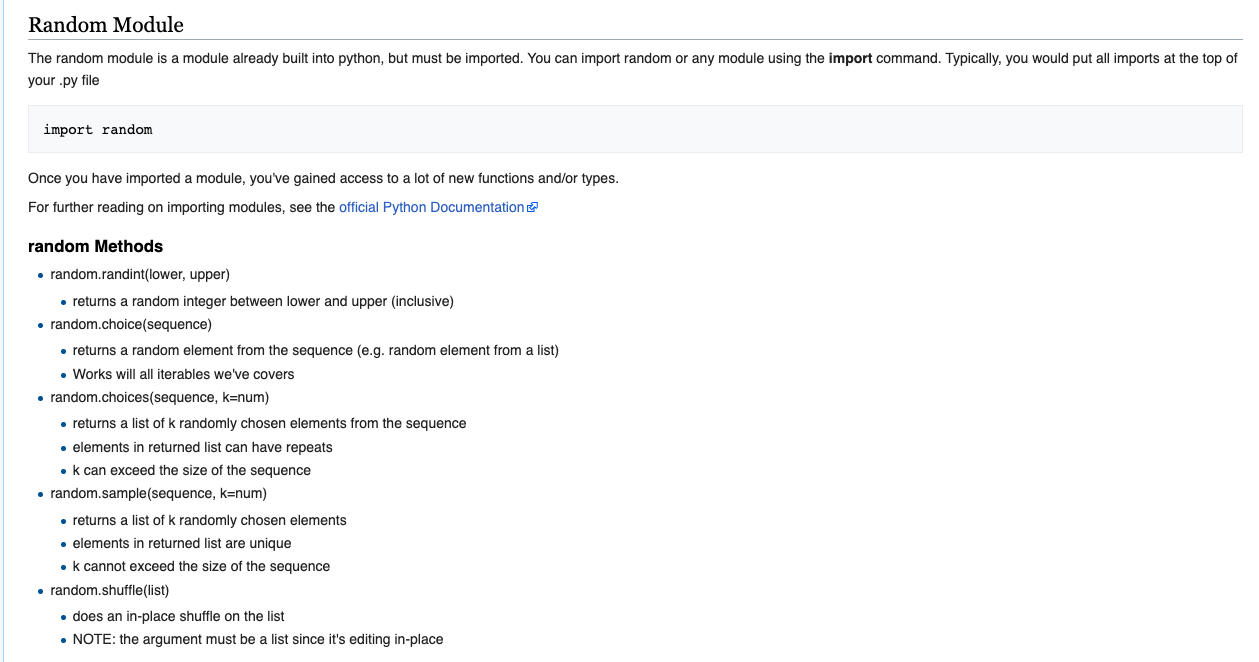Click the random.randint(lower, upper) list item
This screenshot has width=1259, height=662.
pyautogui.click(x=140, y=274)
